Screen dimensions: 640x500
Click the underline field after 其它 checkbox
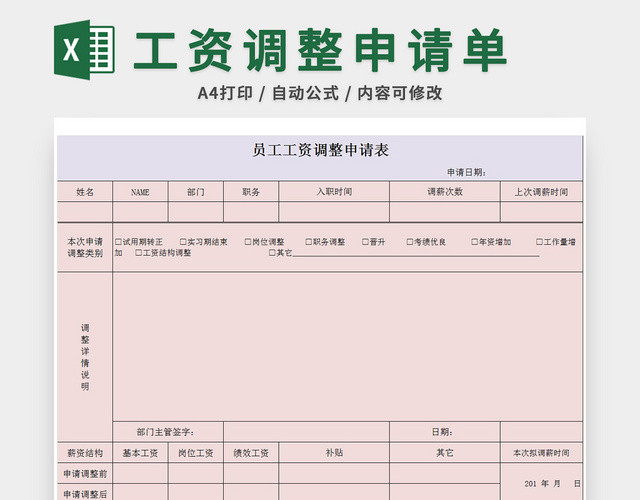416,254
